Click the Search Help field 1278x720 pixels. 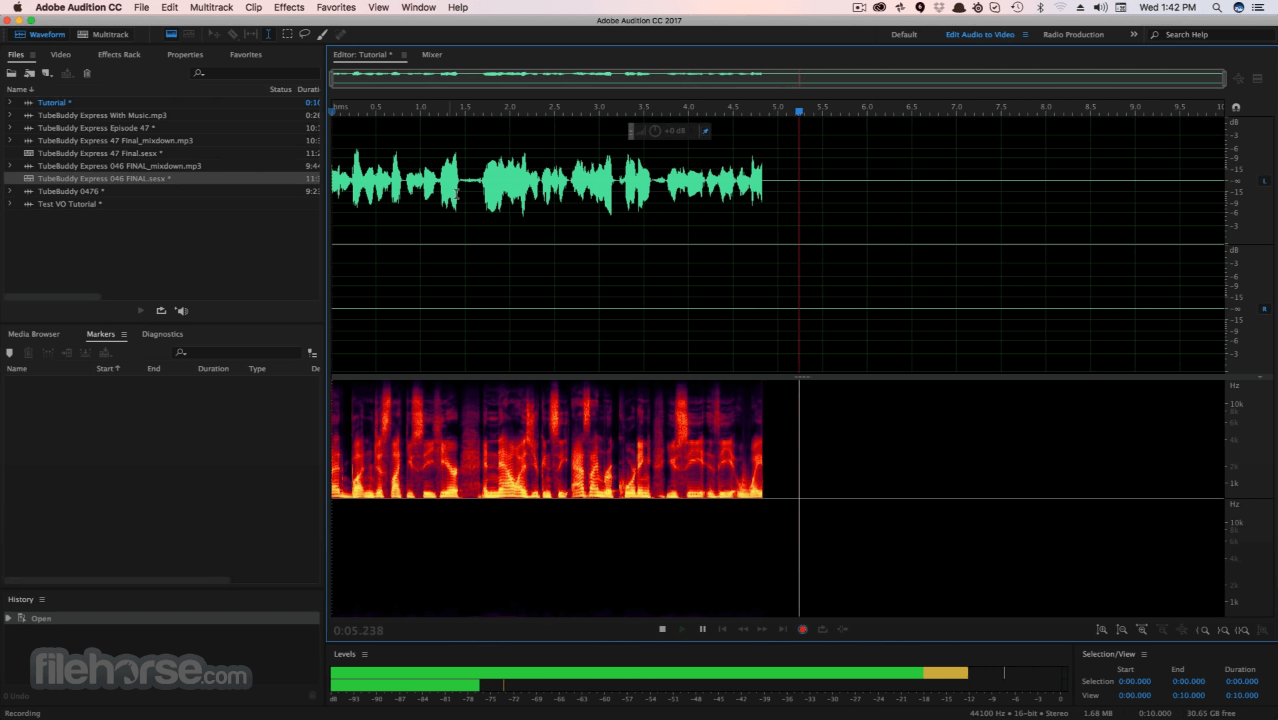pos(1209,34)
